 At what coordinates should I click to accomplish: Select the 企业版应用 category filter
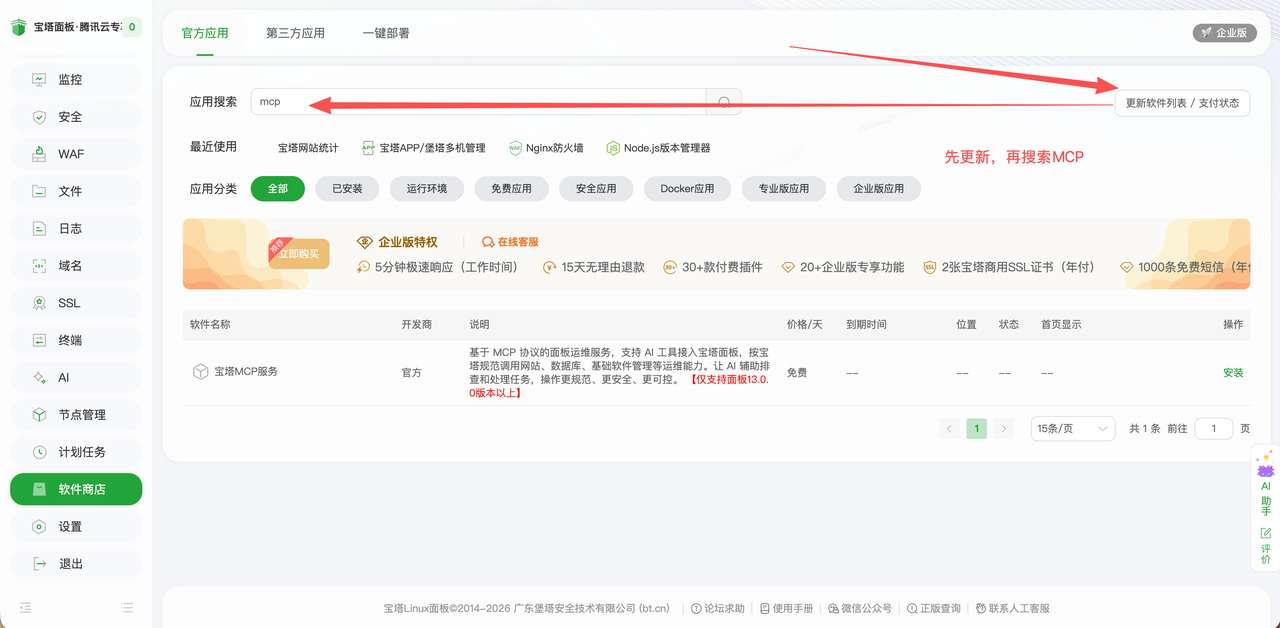click(878, 188)
